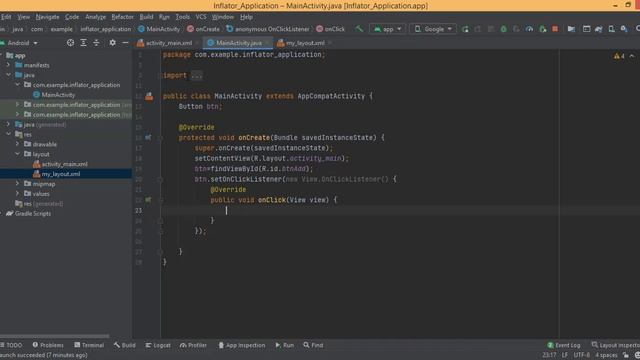Expand the folded import statements ellipsis

point(196,76)
